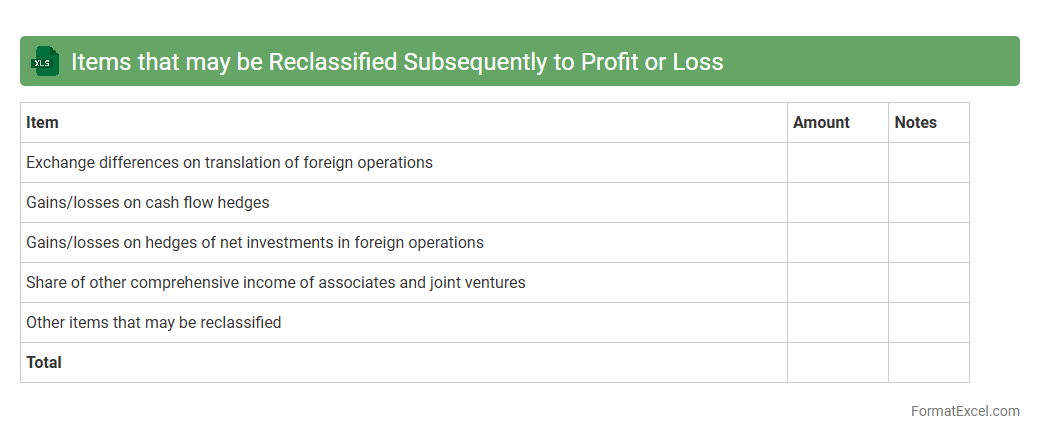This screenshot has width=1040, height=440.
Task: Click Notes cell for Exchange differences row
Action: tap(928, 162)
